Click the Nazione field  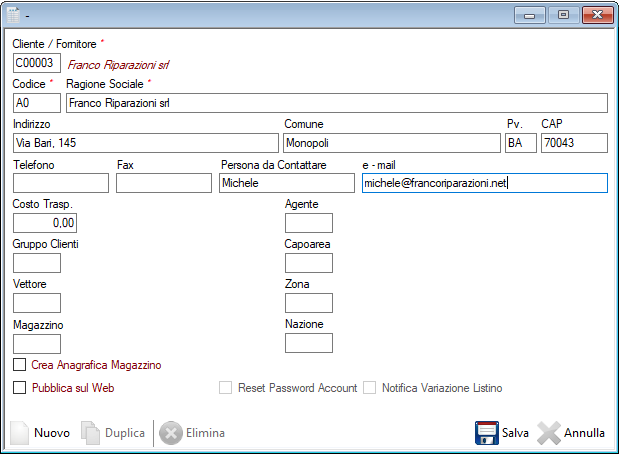(x=308, y=343)
